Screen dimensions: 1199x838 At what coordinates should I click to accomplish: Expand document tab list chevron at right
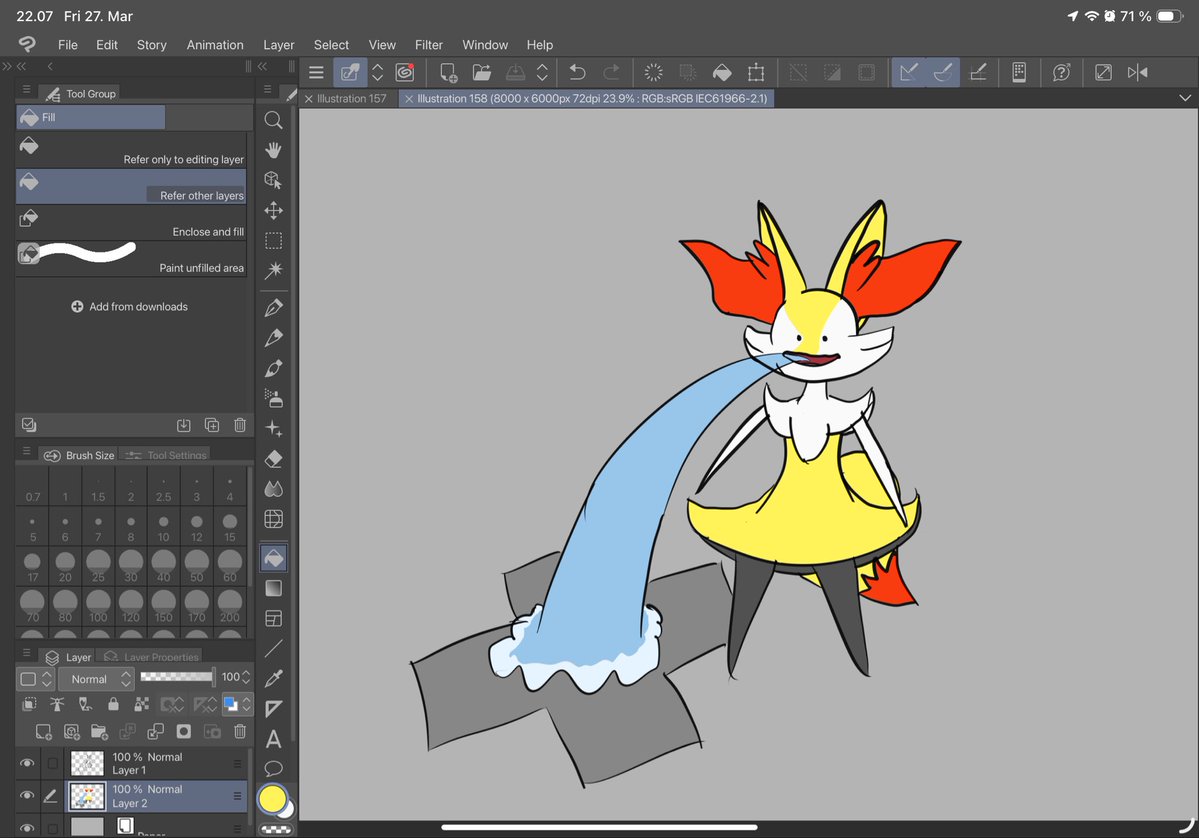pyautogui.click(x=1184, y=98)
